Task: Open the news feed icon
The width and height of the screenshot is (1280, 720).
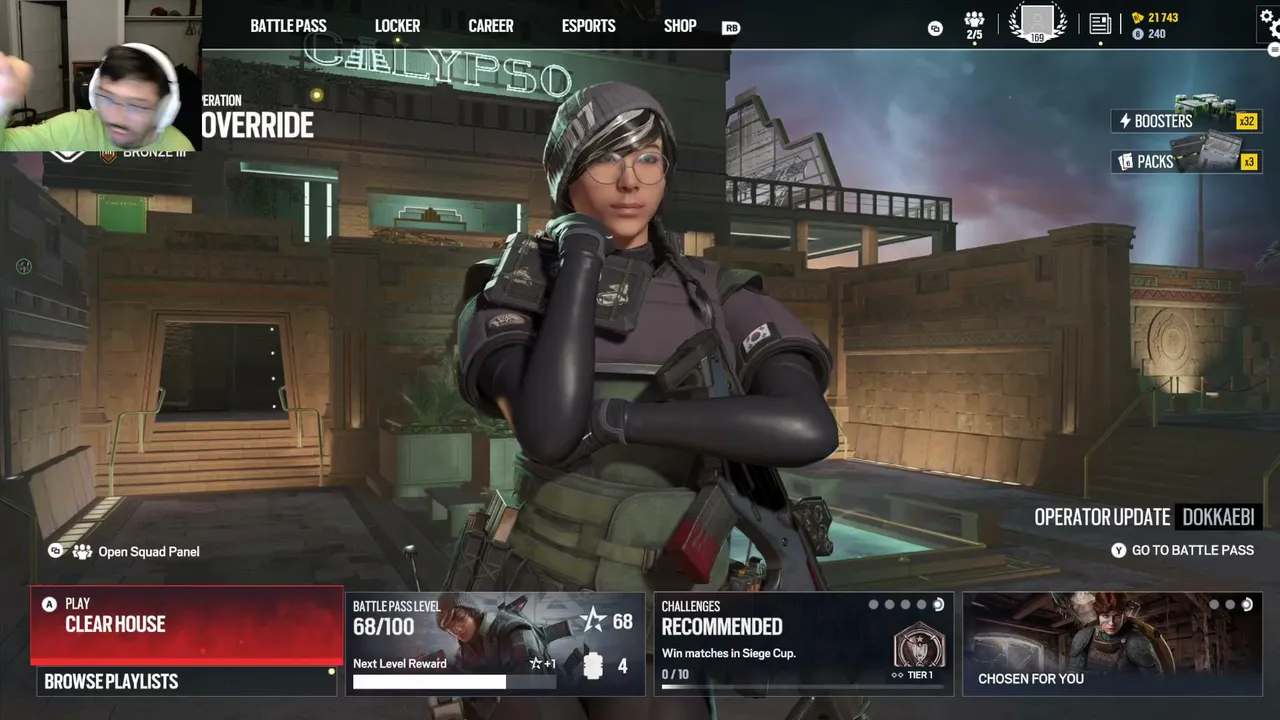Action: point(1100,24)
